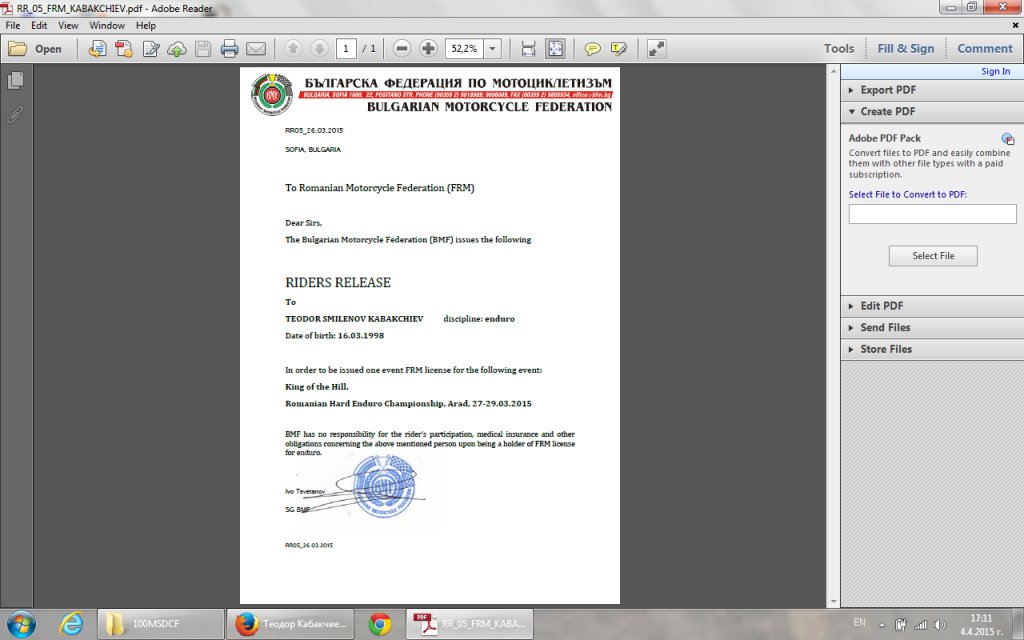Go to previous page arrow
The height and width of the screenshot is (640, 1024).
point(293,48)
